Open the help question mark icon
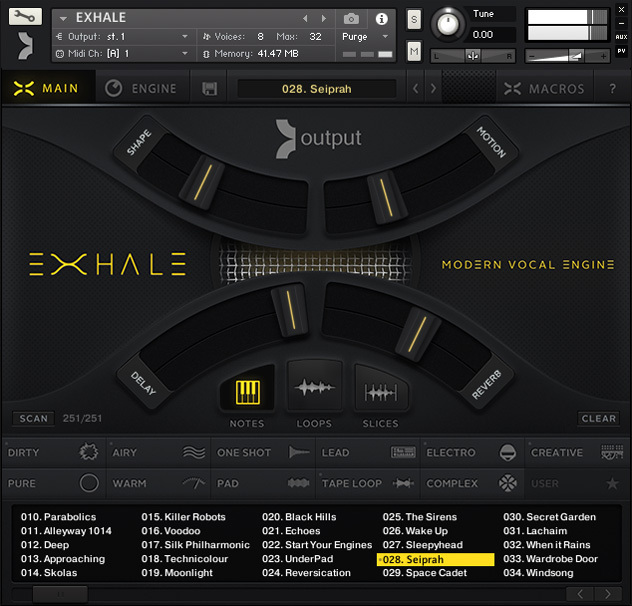 [612, 89]
